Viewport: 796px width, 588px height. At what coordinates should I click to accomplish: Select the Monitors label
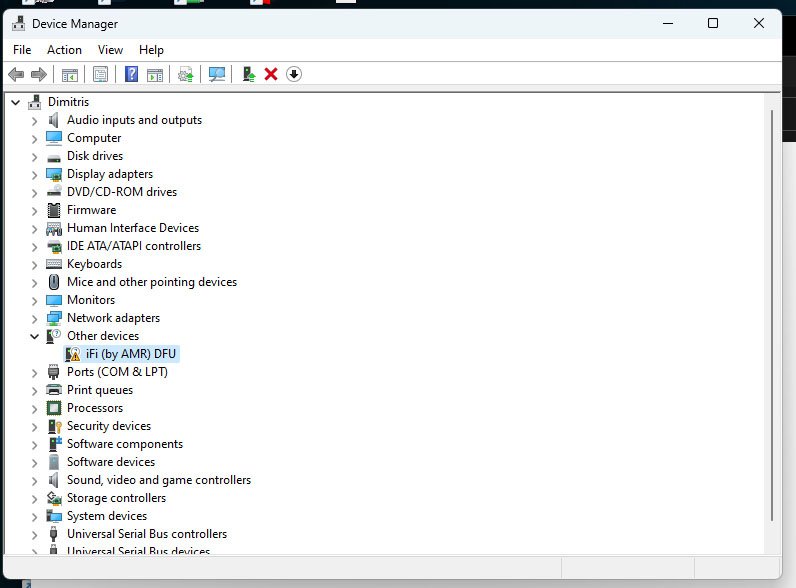[91, 300]
